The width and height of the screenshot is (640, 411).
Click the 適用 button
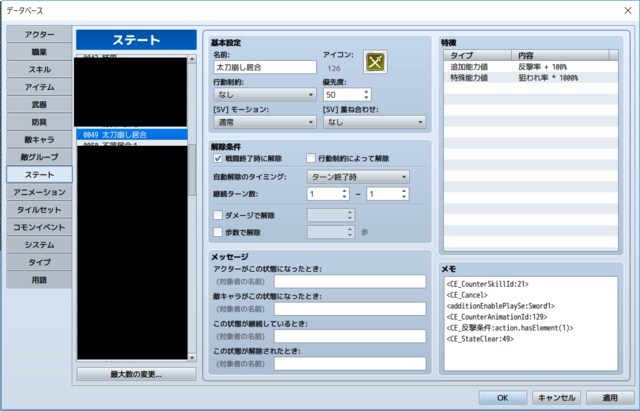click(610, 398)
